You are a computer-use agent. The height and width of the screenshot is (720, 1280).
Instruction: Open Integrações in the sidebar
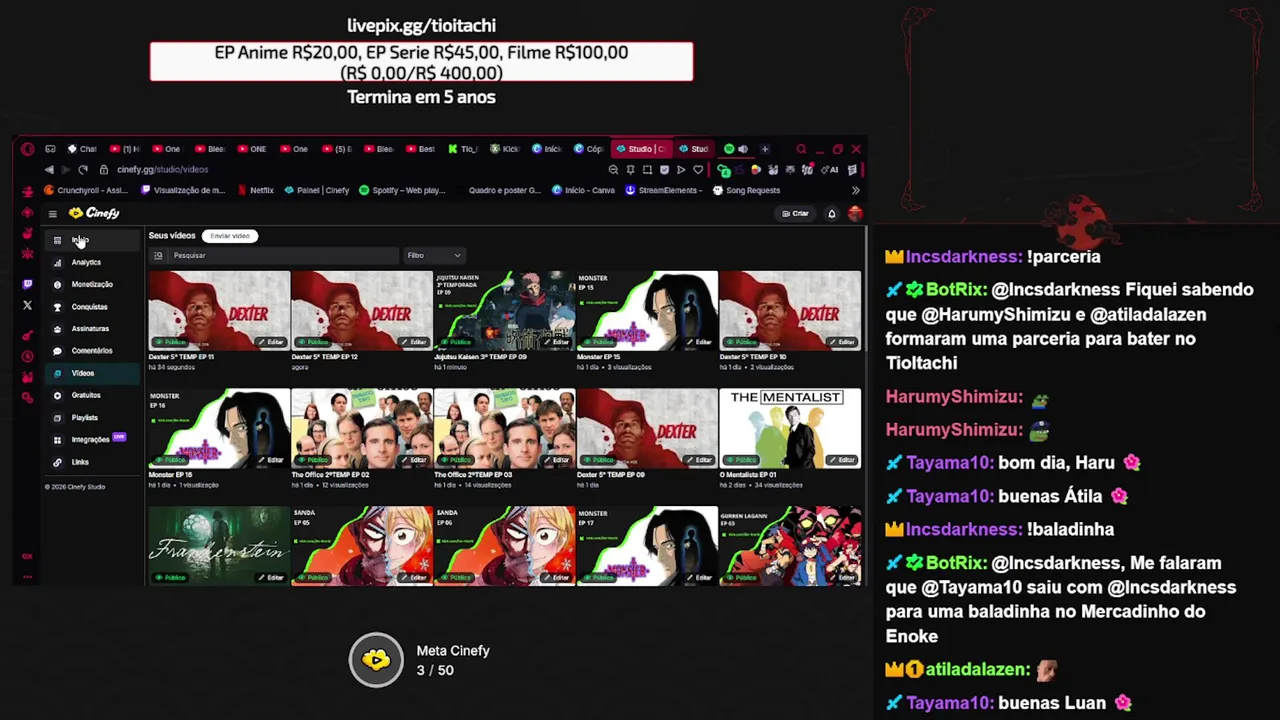[90, 440]
